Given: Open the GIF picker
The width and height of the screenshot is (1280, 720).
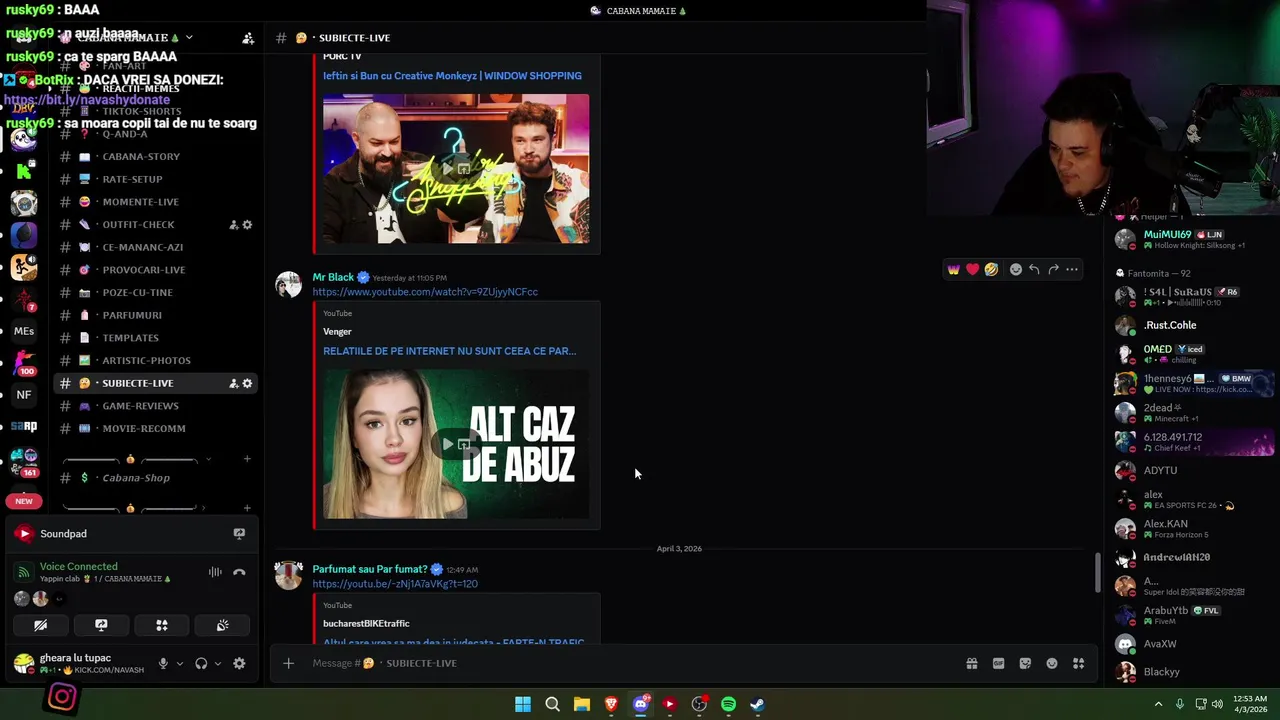Looking at the screenshot, I should [998, 663].
